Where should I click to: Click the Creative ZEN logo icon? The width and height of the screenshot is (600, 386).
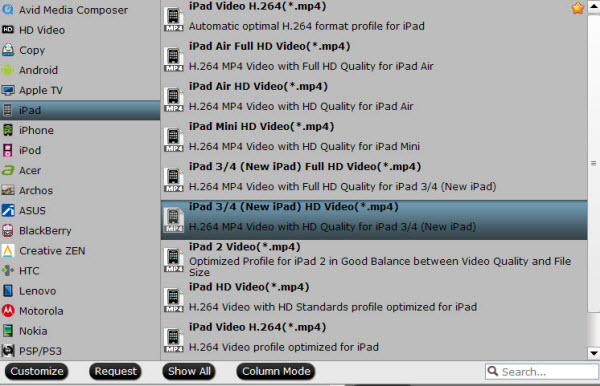click(x=8, y=251)
